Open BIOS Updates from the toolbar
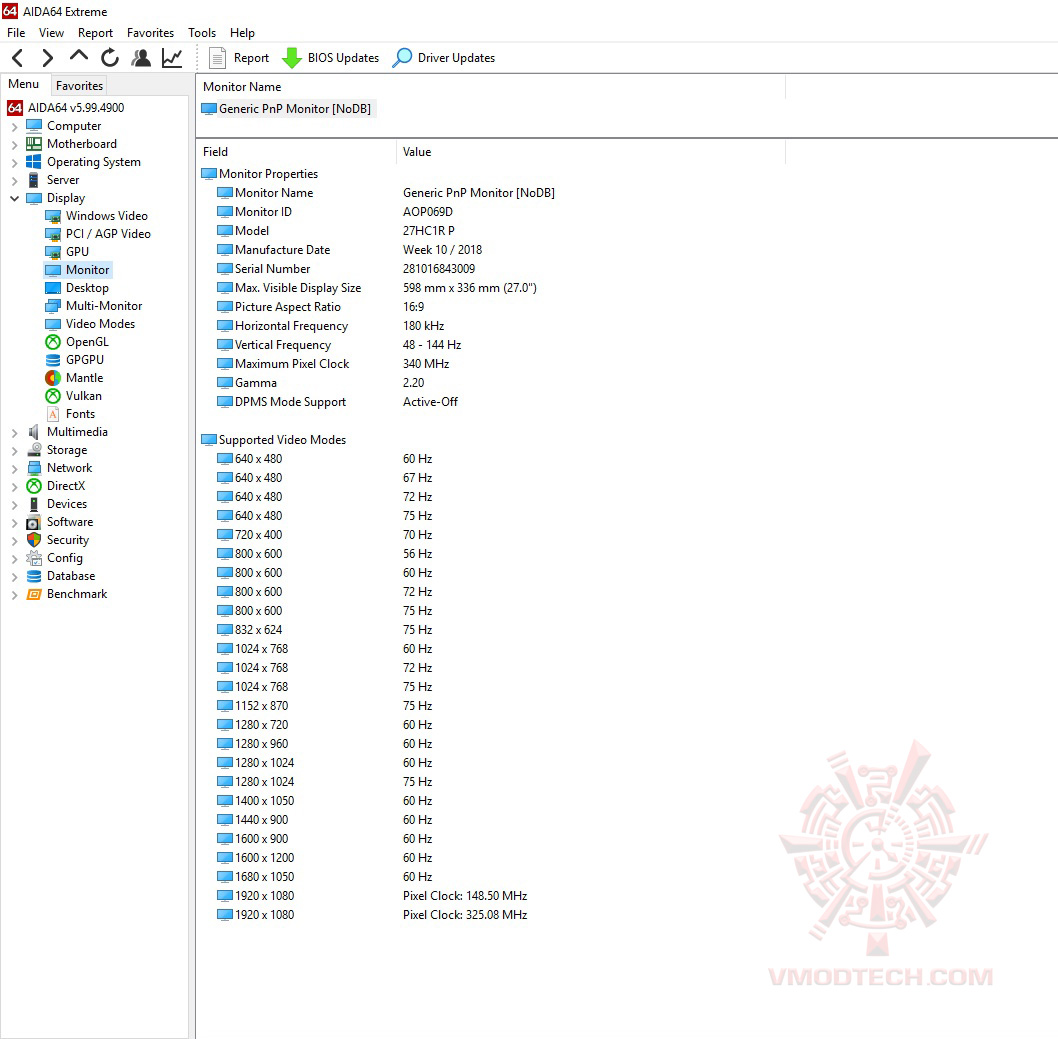This screenshot has width=1058, height=1039. (x=331, y=58)
